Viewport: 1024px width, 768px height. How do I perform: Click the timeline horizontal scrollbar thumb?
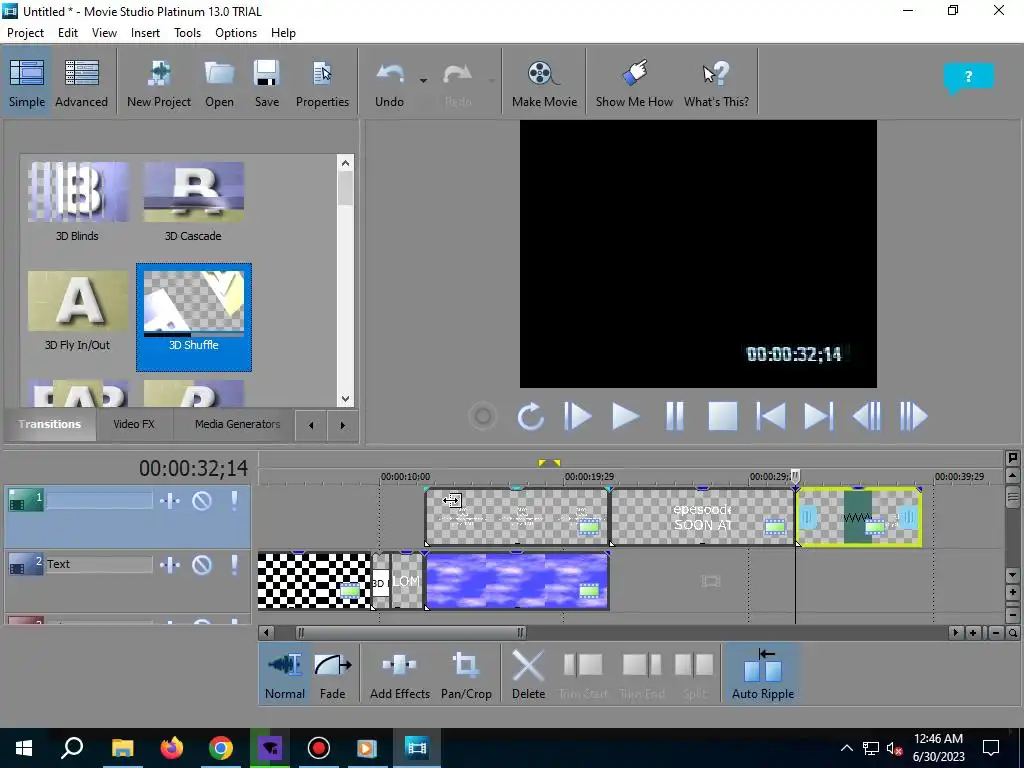pyautogui.click(x=410, y=632)
